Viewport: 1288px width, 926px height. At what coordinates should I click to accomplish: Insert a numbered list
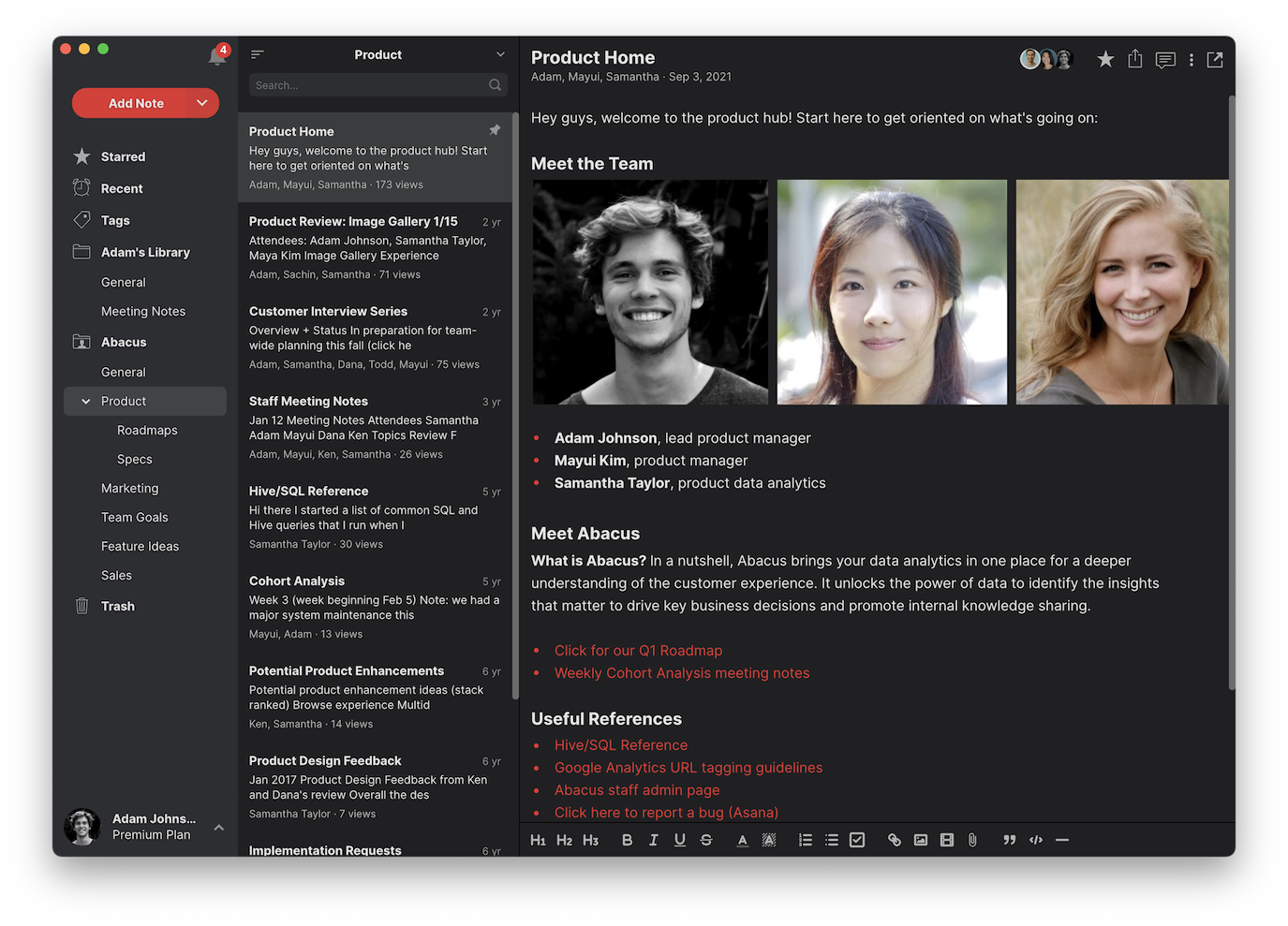click(806, 840)
